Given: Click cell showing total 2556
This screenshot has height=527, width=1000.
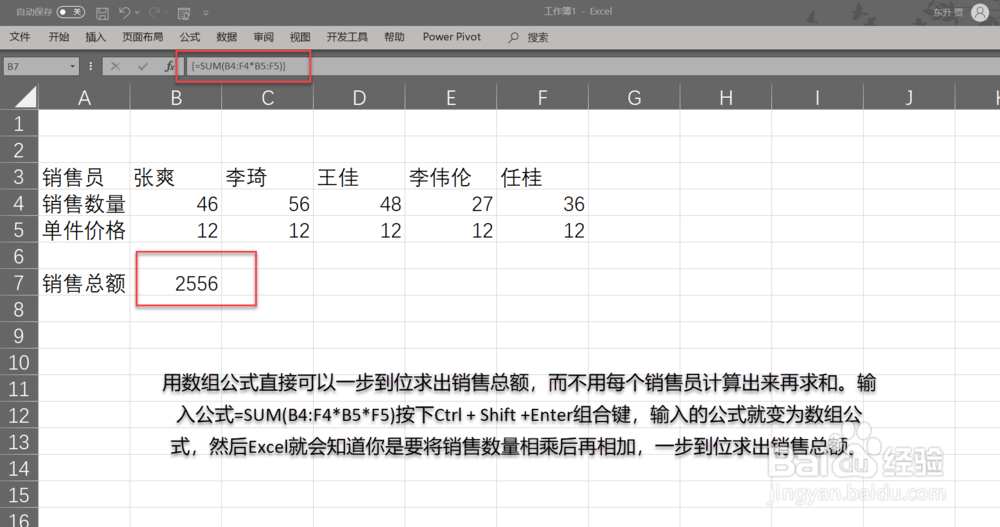Looking at the screenshot, I should coord(176,283).
